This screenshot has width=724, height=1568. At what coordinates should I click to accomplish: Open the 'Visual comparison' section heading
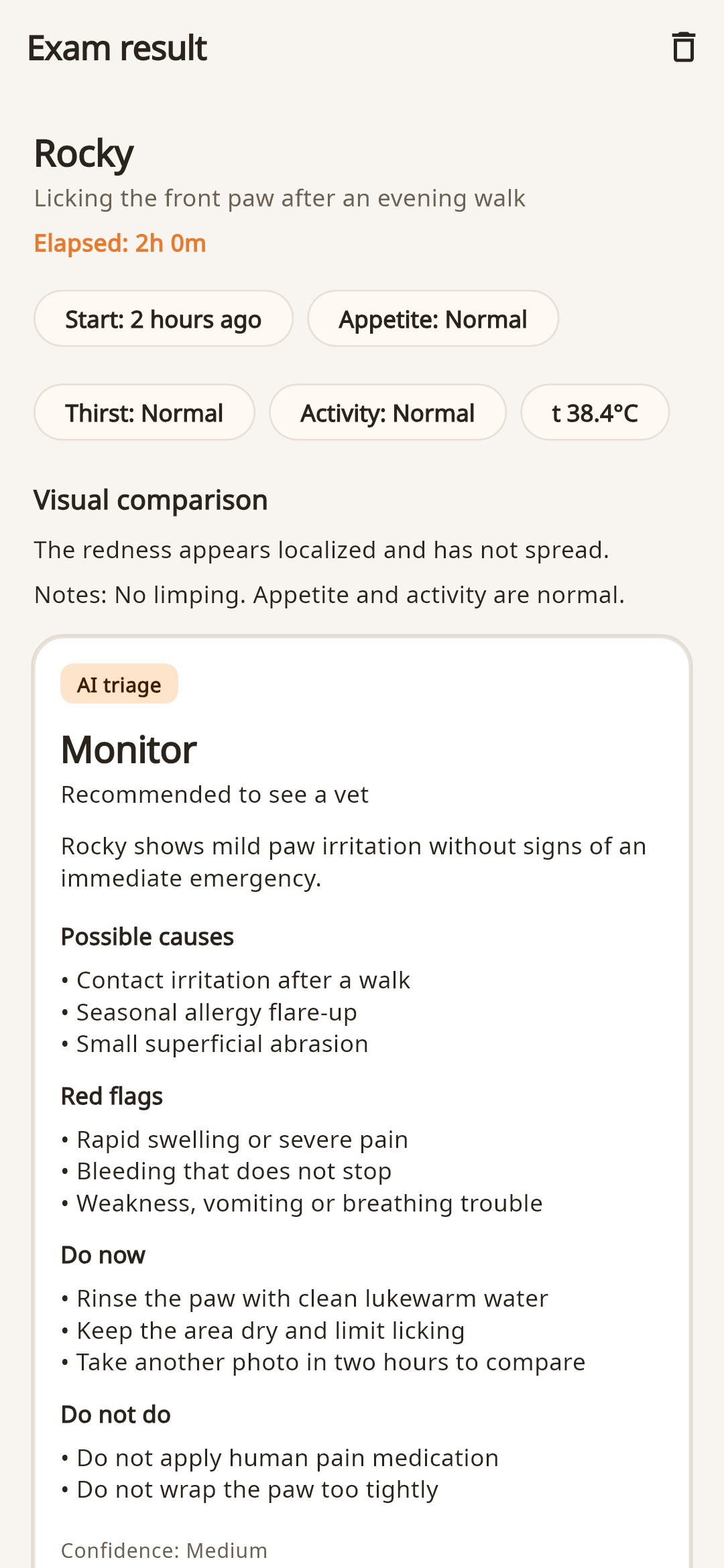click(x=151, y=501)
